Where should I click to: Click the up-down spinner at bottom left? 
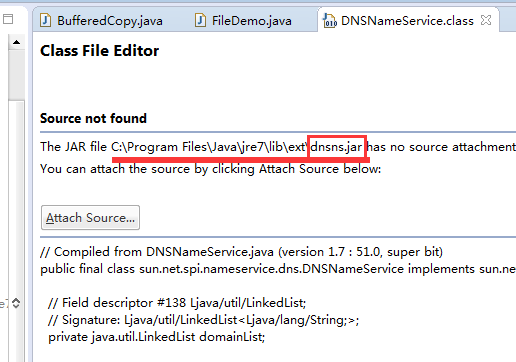[x=16, y=303]
